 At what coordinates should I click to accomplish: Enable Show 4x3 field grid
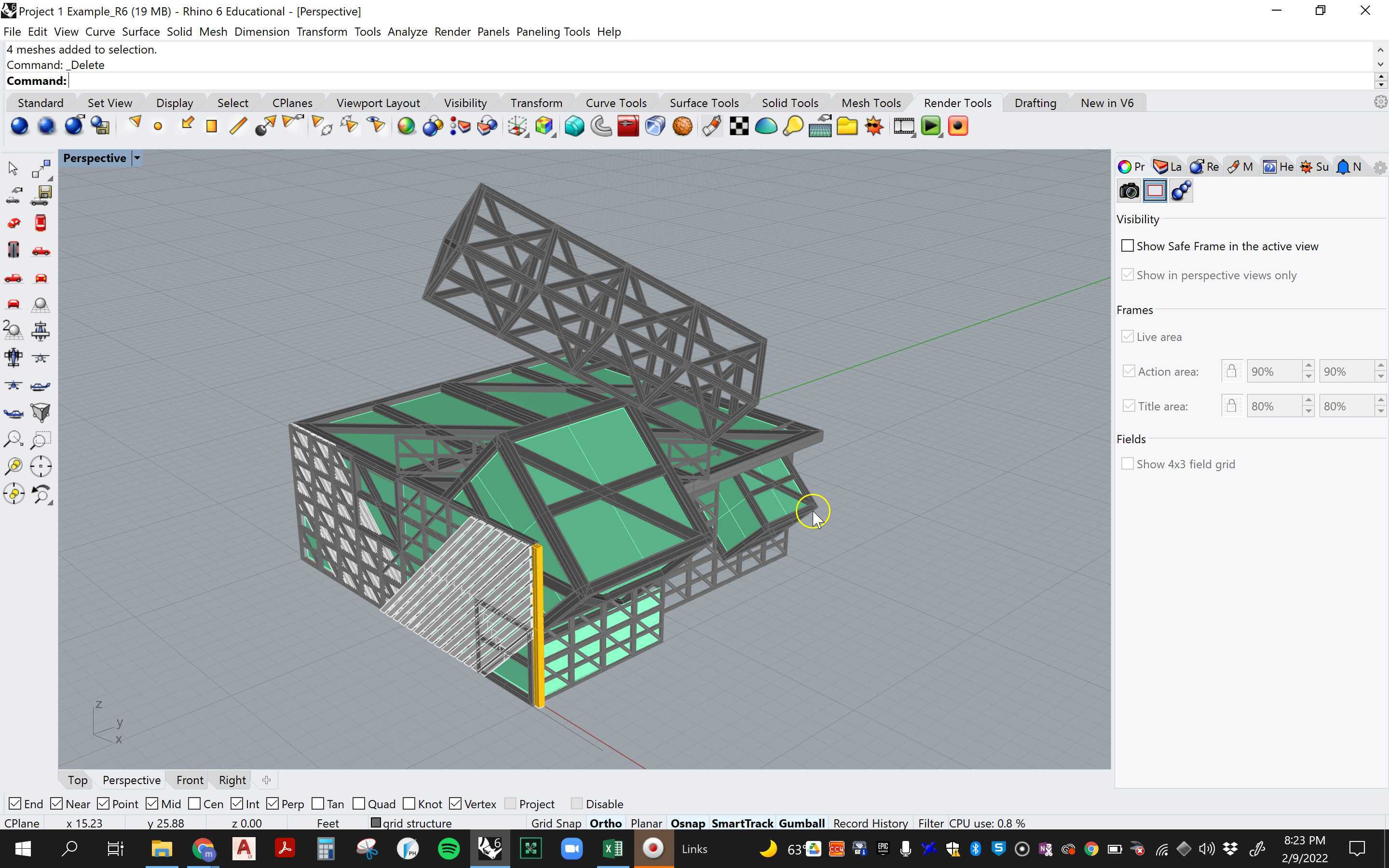click(1129, 463)
